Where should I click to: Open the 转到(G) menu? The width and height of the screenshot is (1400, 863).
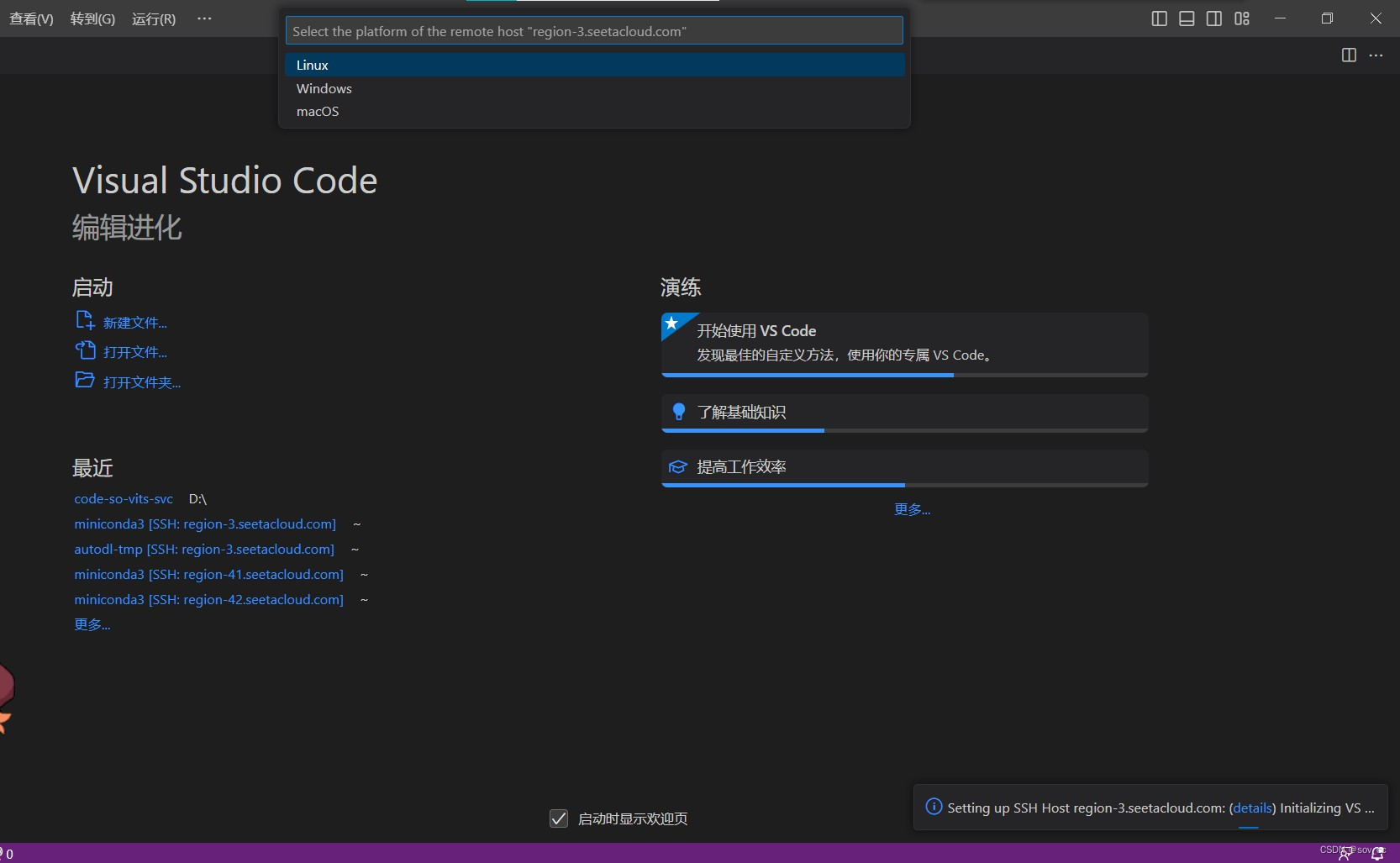[x=92, y=18]
